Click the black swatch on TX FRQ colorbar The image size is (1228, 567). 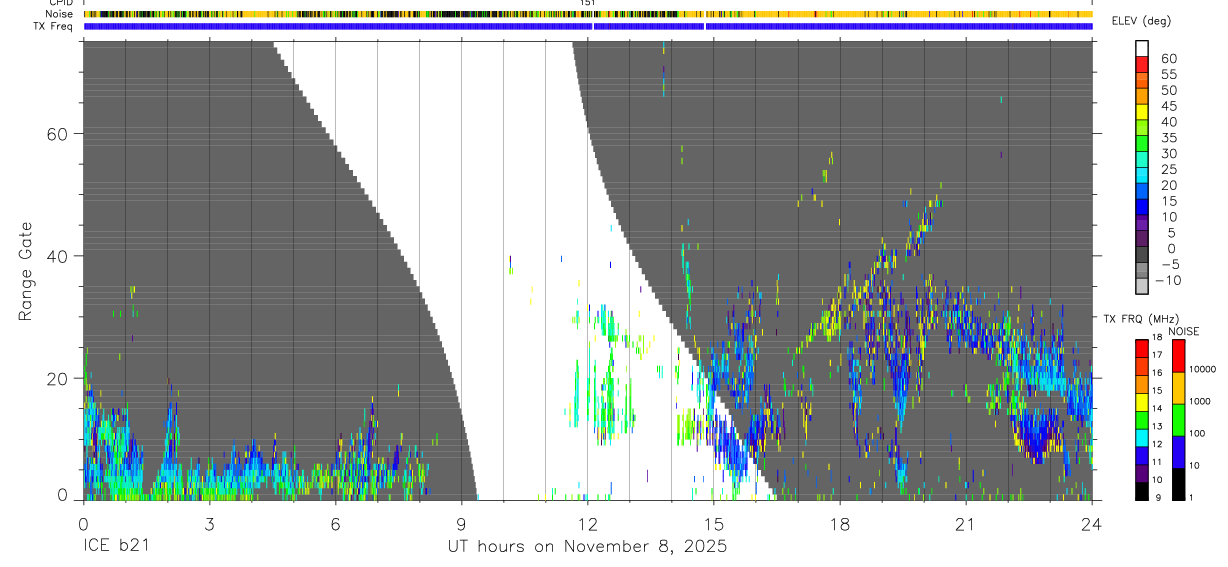pos(1142,490)
